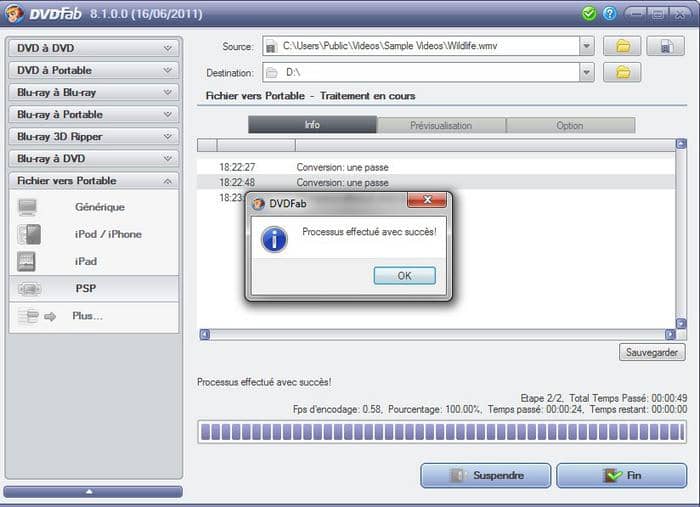
Task: Switch to the Prévisualisation tab
Action: pos(441,125)
